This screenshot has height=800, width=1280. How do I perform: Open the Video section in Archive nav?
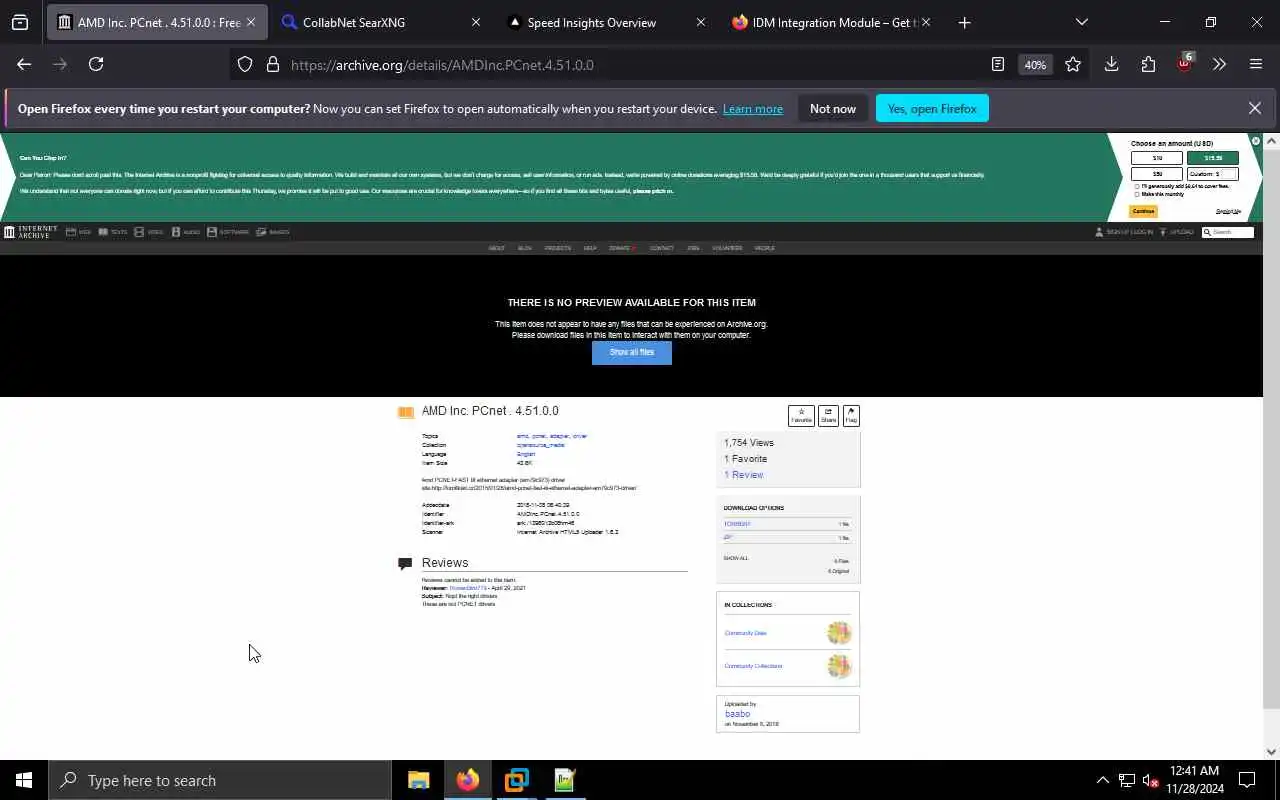tap(149, 232)
